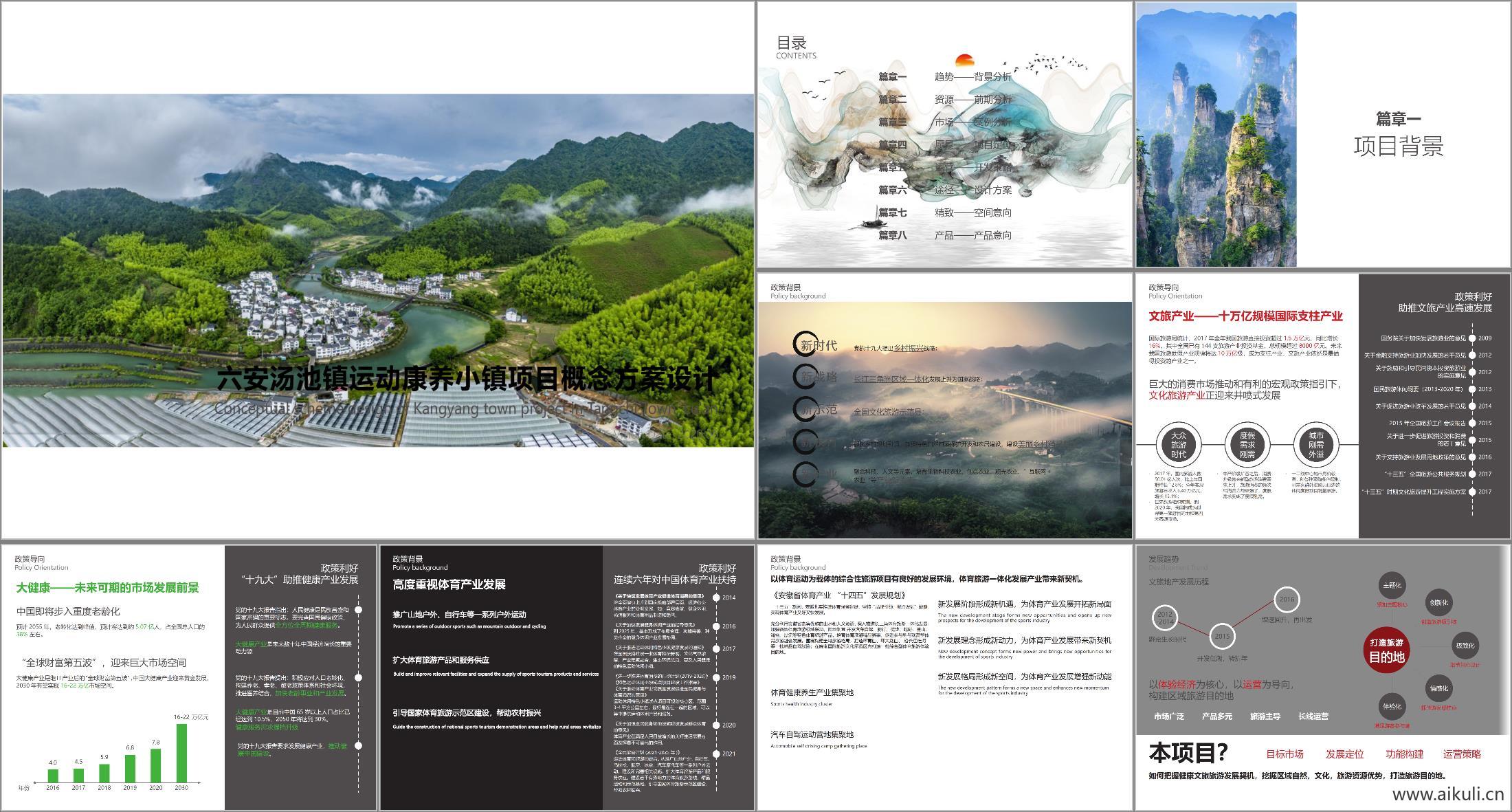This screenshot has height=812, width=1512.
Task: Click the 新时代 ink circle icon
Action: 805,344
